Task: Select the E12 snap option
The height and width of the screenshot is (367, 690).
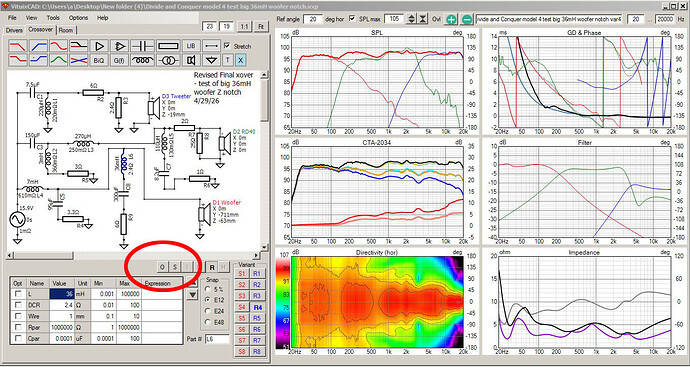Action: [208, 300]
